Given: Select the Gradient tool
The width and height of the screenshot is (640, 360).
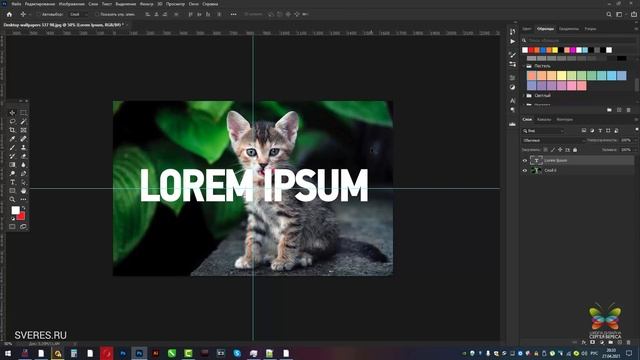Looking at the screenshot, I should [x=12, y=165].
